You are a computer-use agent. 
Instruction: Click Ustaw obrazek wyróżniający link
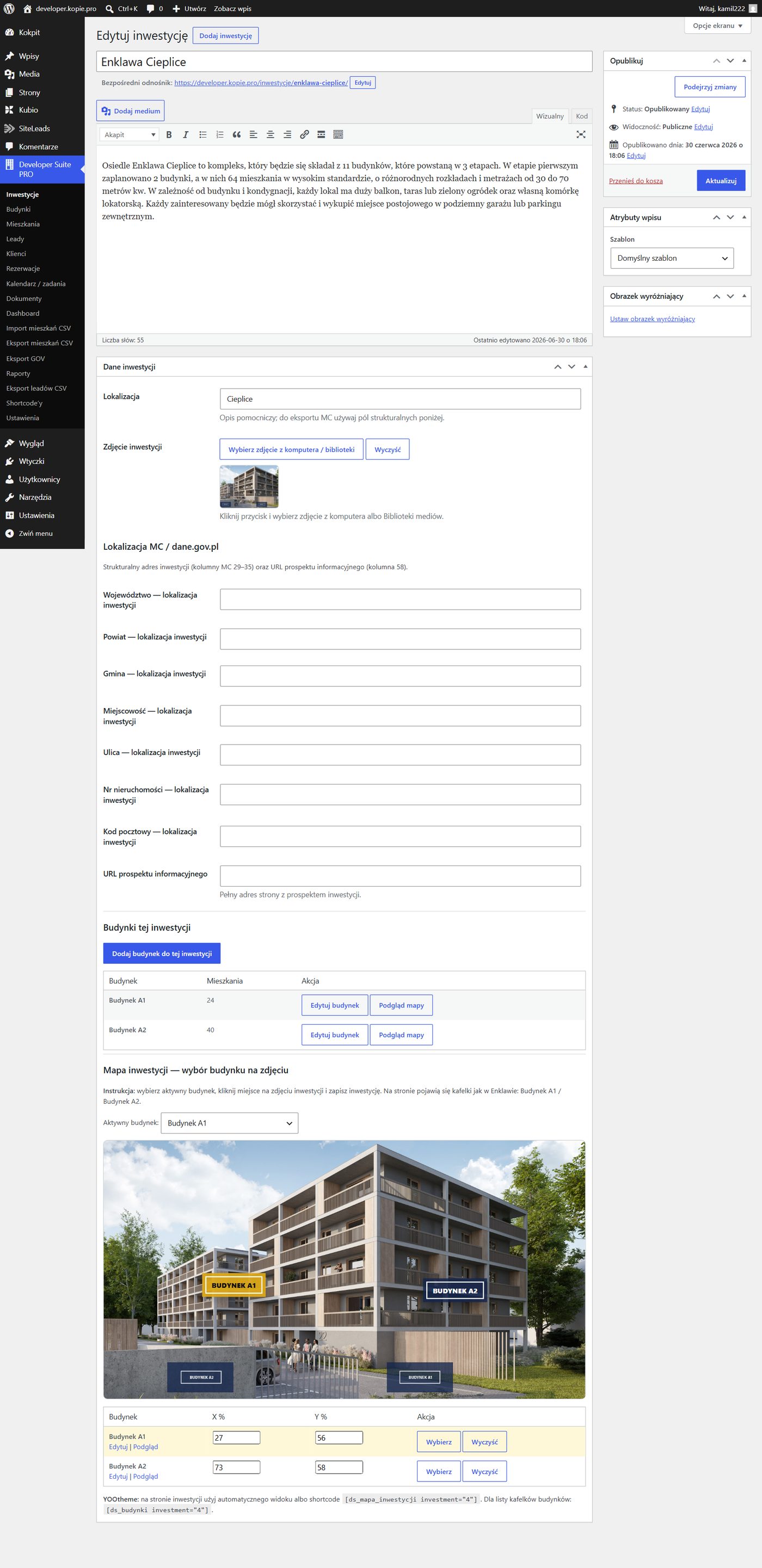[x=653, y=319]
